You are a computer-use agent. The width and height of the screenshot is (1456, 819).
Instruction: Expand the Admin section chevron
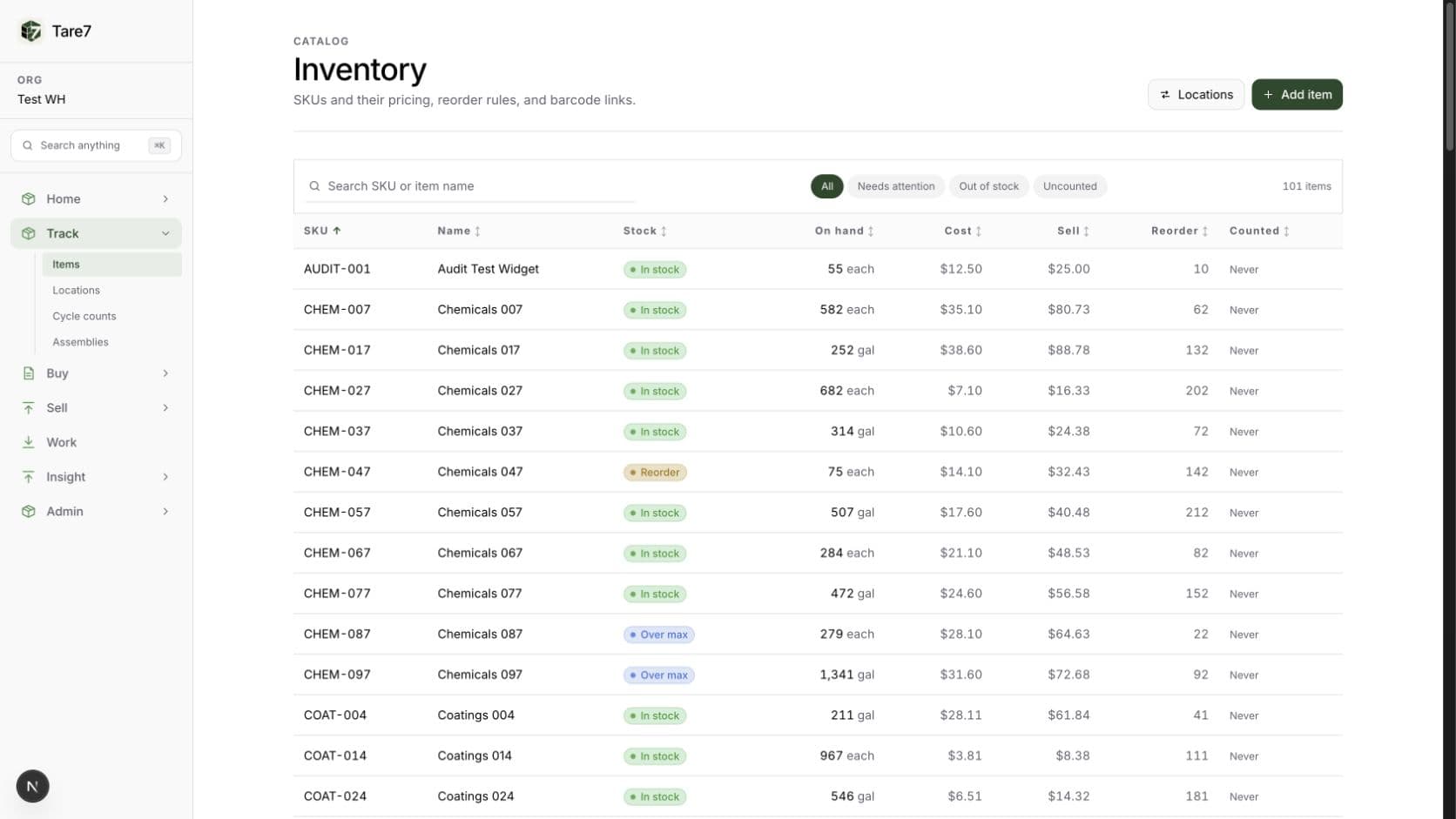point(165,512)
